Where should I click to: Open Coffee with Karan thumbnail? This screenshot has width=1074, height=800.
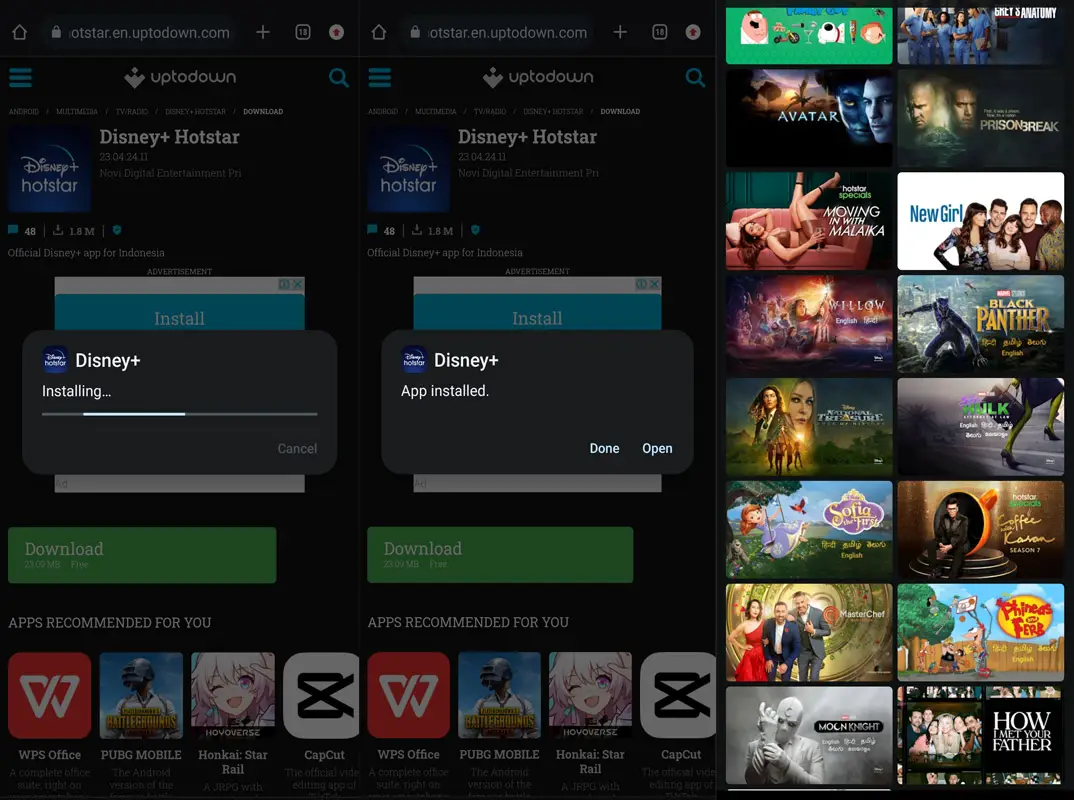click(981, 529)
